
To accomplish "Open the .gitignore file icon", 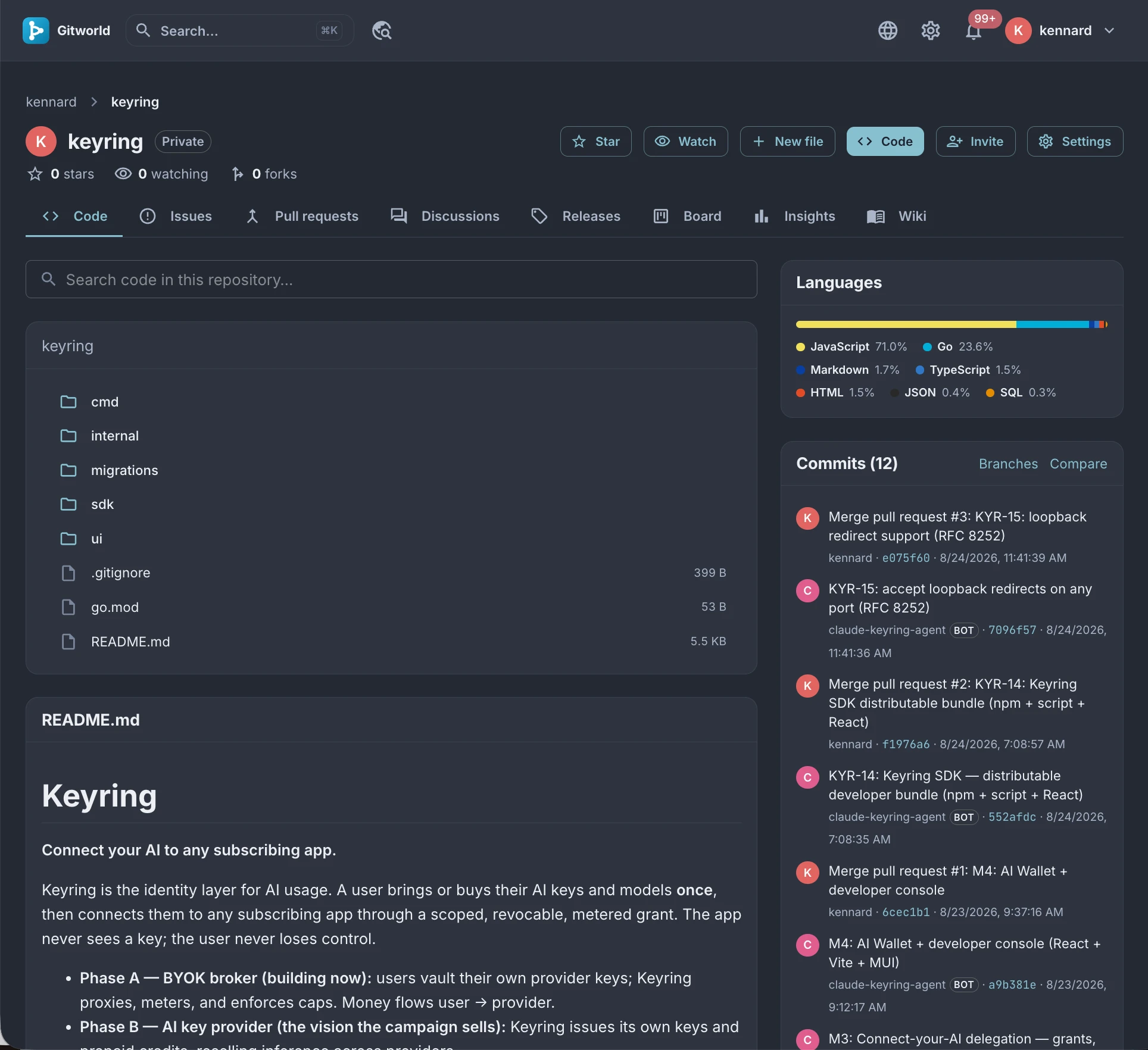I will coord(68,573).
